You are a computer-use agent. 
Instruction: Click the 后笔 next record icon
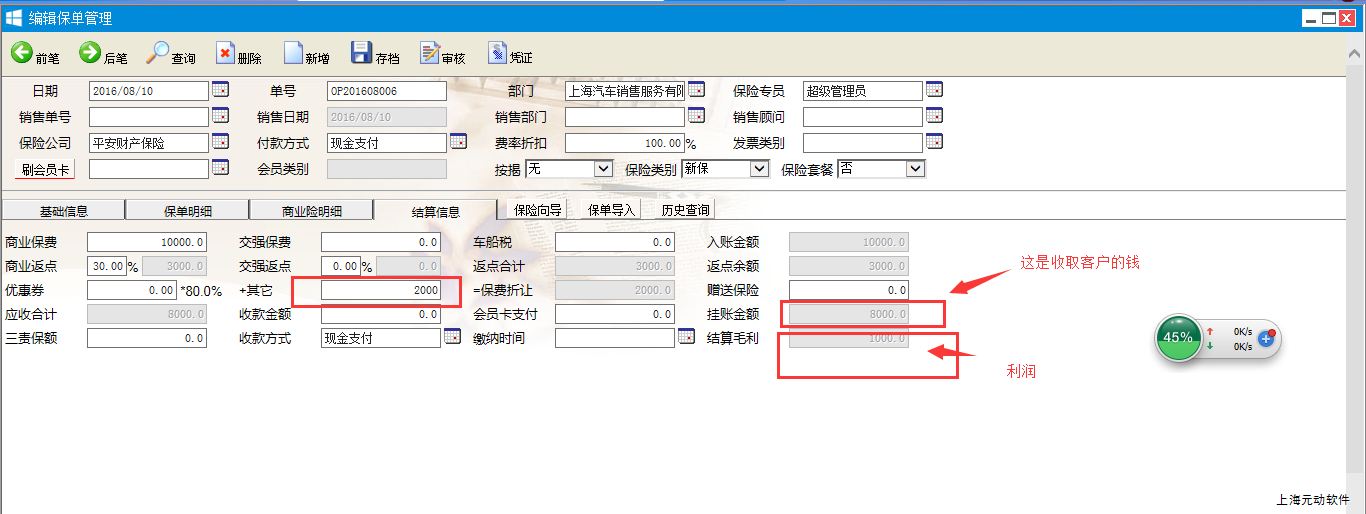90,53
